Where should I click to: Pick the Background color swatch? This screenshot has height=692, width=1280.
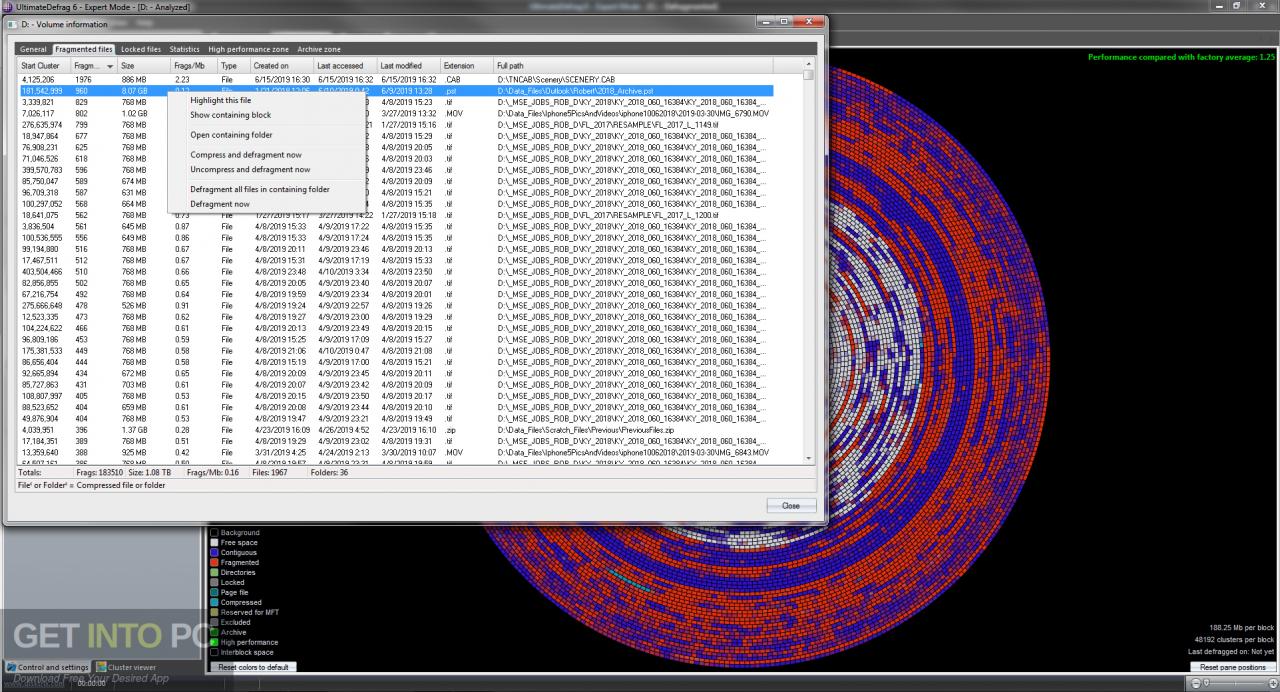(214, 533)
